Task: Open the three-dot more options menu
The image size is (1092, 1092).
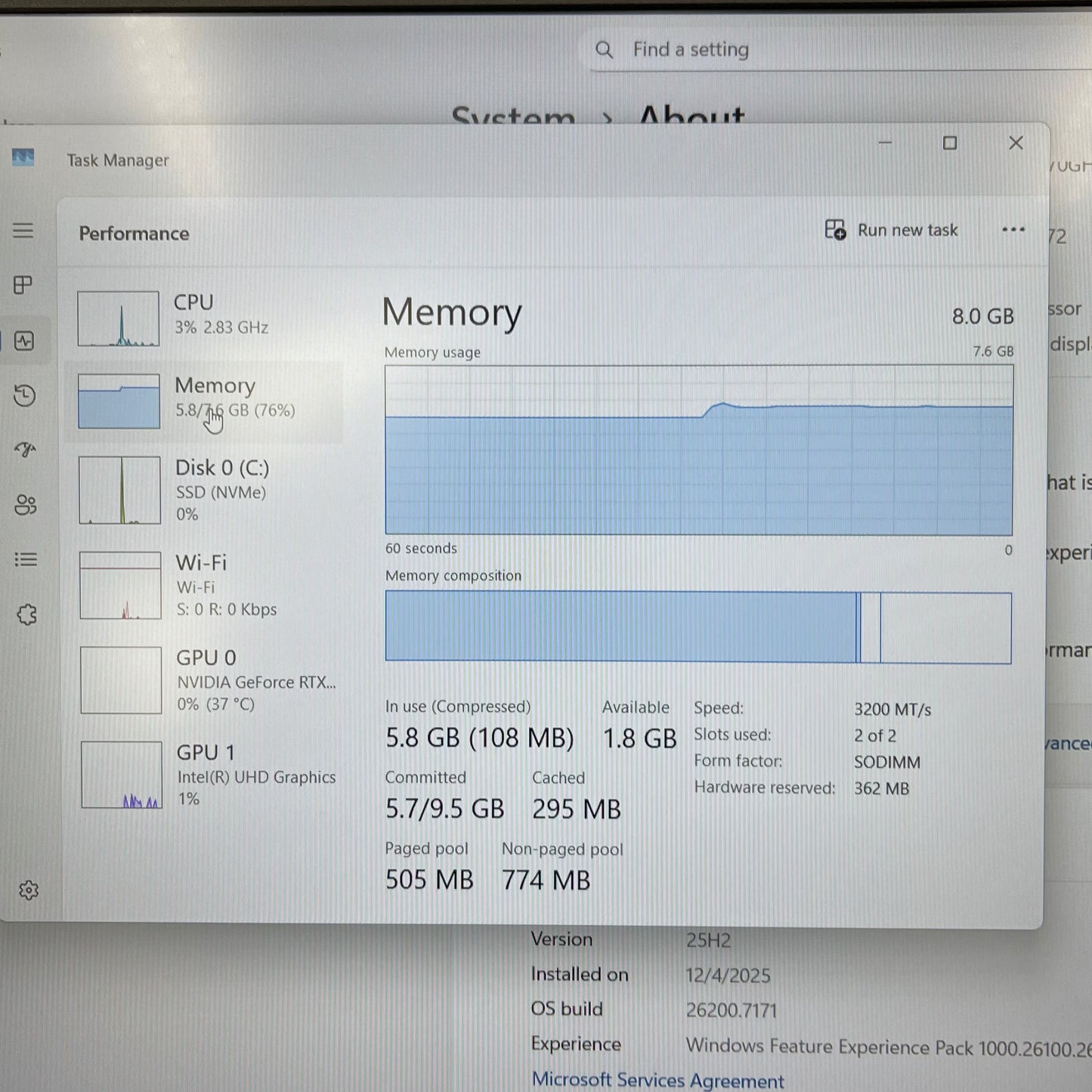Action: 1013,230
